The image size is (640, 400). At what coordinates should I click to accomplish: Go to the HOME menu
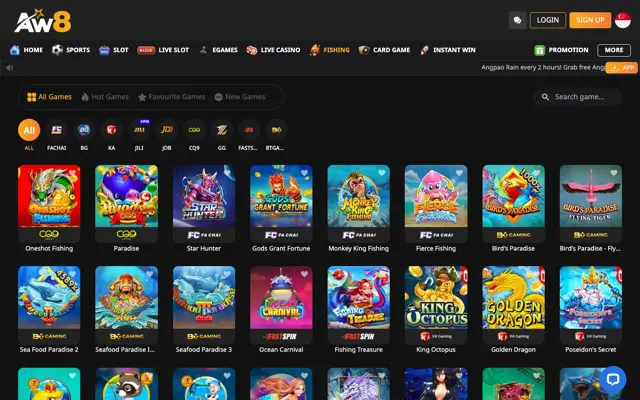(27, 50)
